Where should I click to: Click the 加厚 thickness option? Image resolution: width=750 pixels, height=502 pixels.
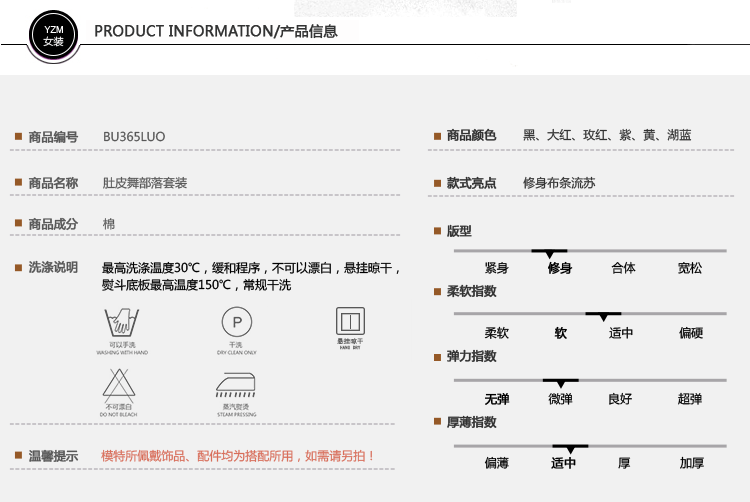click(x=692, y=463)
